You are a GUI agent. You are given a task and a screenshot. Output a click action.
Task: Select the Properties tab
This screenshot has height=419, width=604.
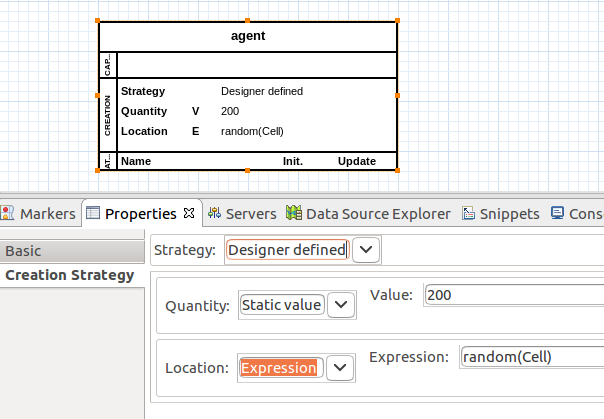tap(141, 214)
